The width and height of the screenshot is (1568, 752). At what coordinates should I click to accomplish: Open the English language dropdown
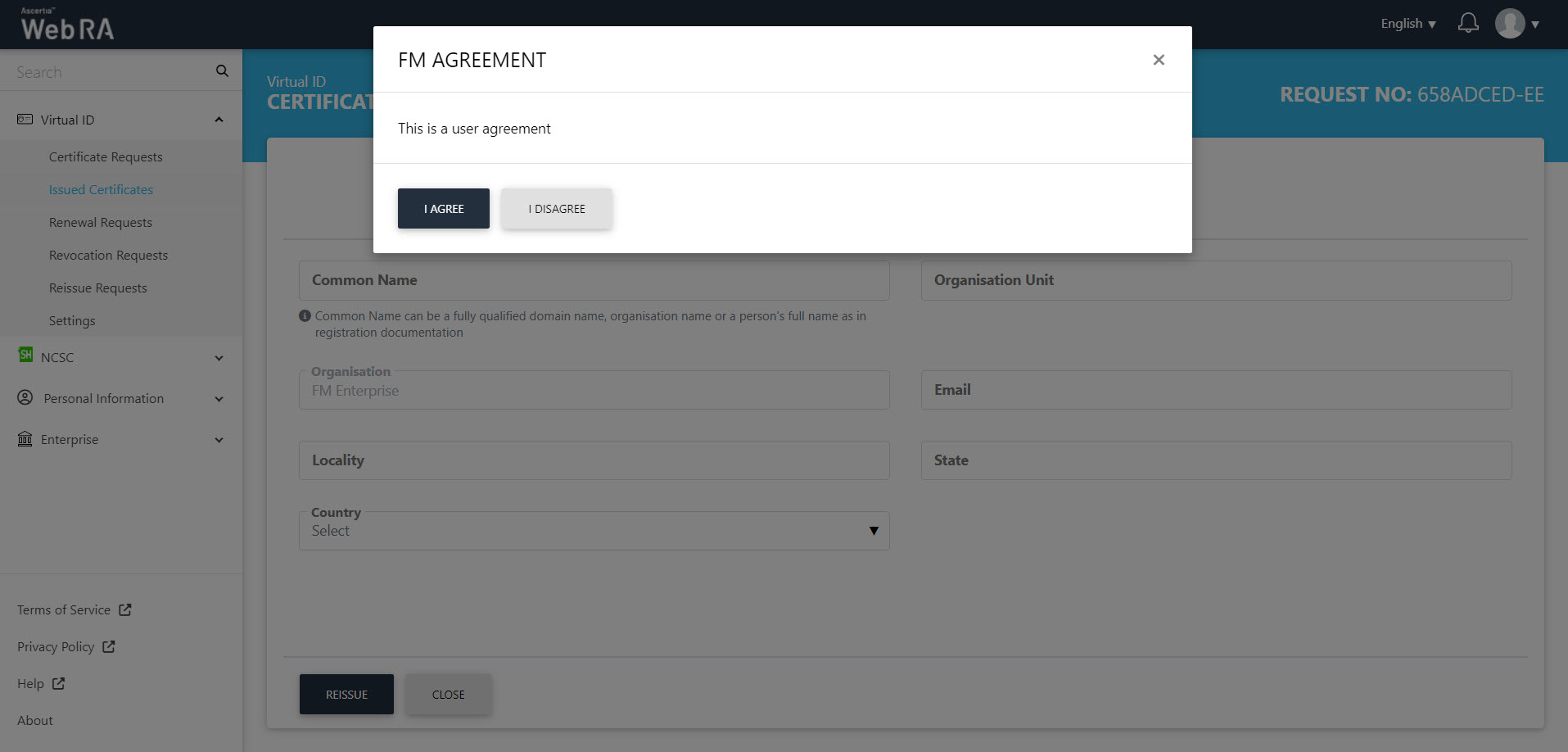[x=1408, y=24]
